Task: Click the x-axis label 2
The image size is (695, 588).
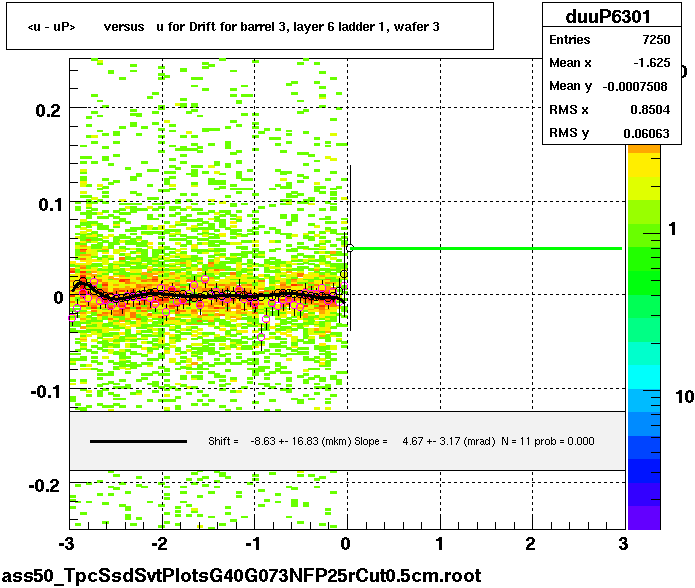Action: (531, 544)
